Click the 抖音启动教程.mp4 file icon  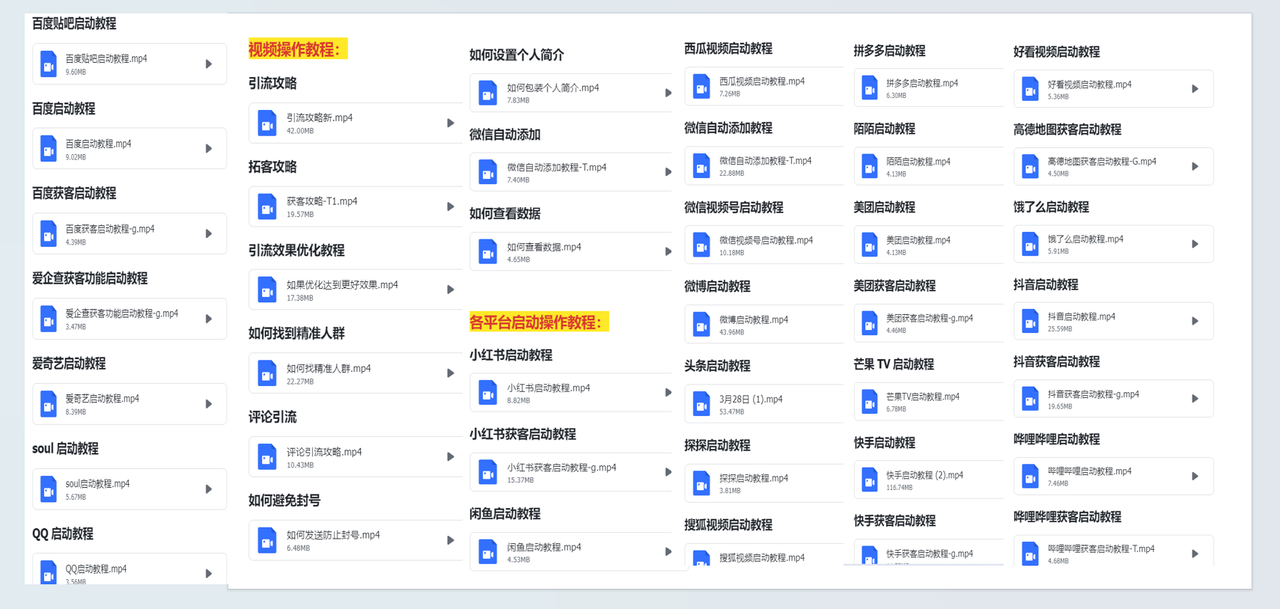click(x=1029, y=321)
